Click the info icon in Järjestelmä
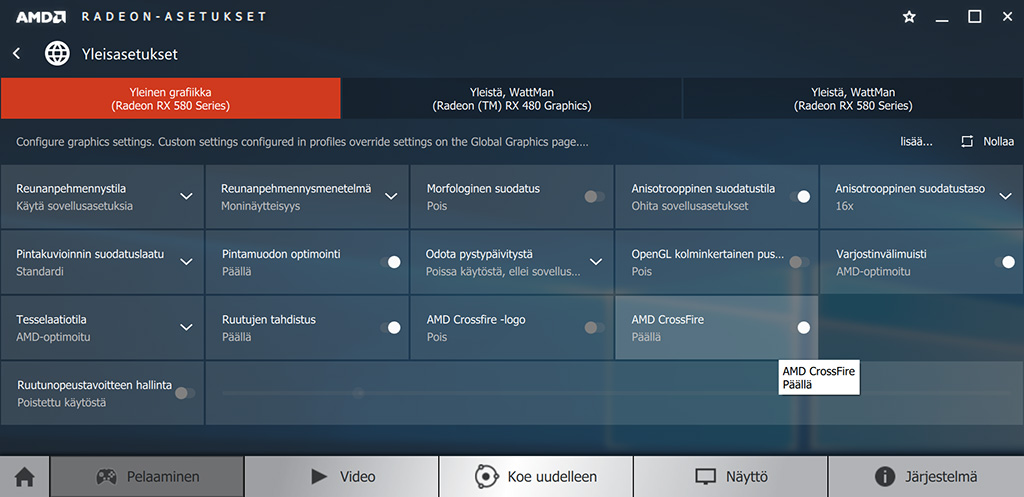This screenshot has height=497, width=1024. (x=884, y=477)
